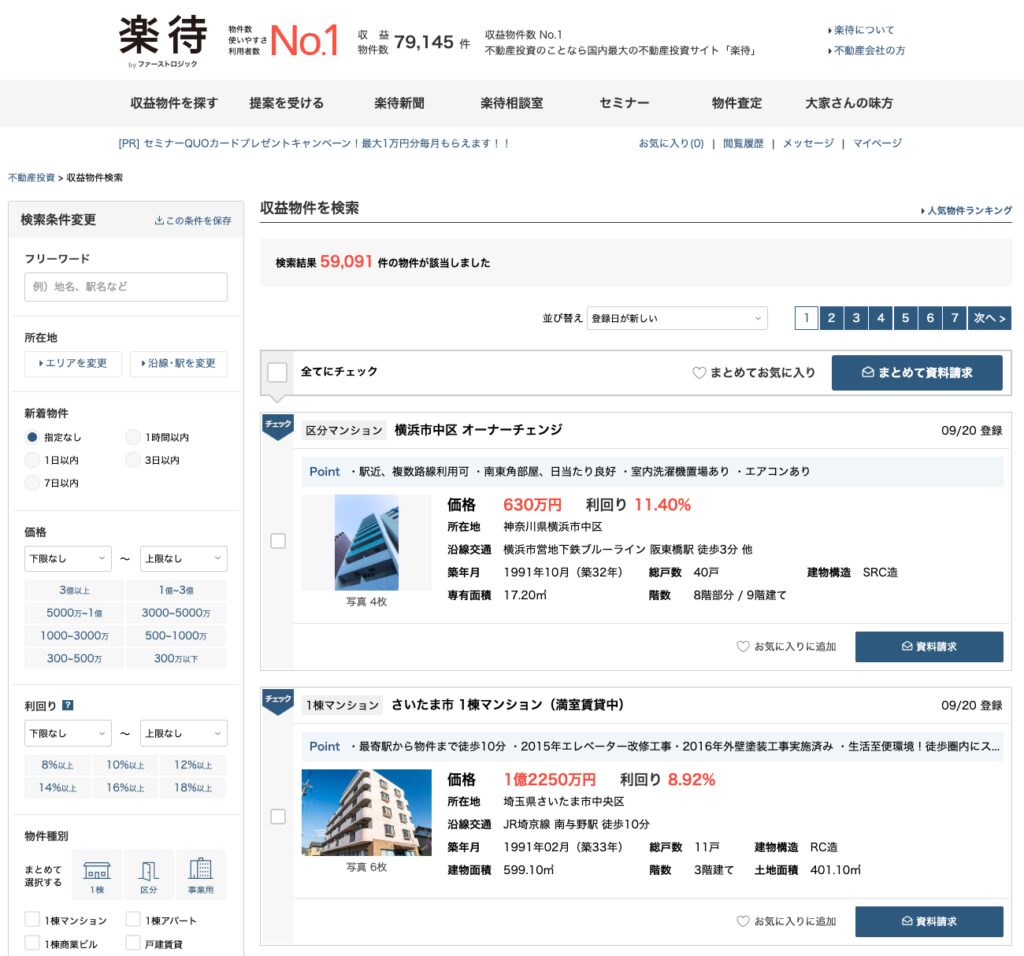This screenshot has width=1024, height=956.
Task: Tick the checkbox for 横浜市中区 listing
Action: [x=278, y=541]
